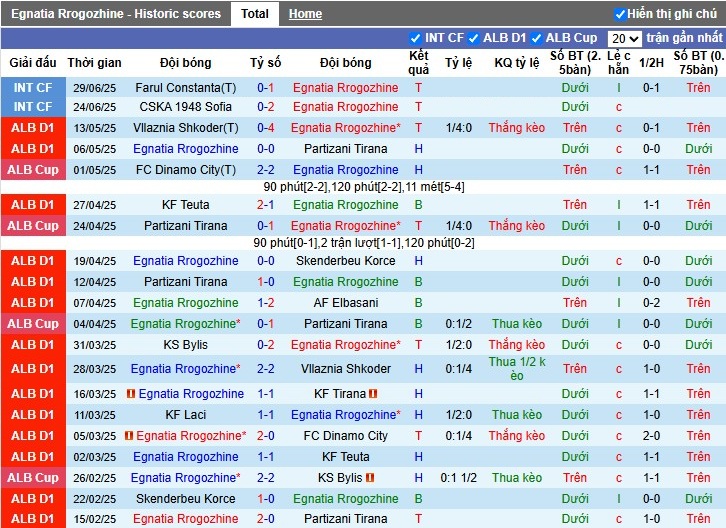Click KF Laci team name
Screen dimensions: 726x528
(186, 415)
